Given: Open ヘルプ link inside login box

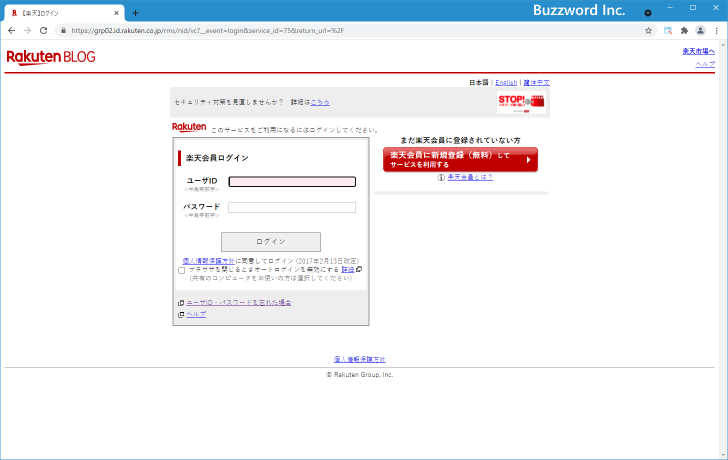Looking at the screenshot, I should (x=196, y=314).
